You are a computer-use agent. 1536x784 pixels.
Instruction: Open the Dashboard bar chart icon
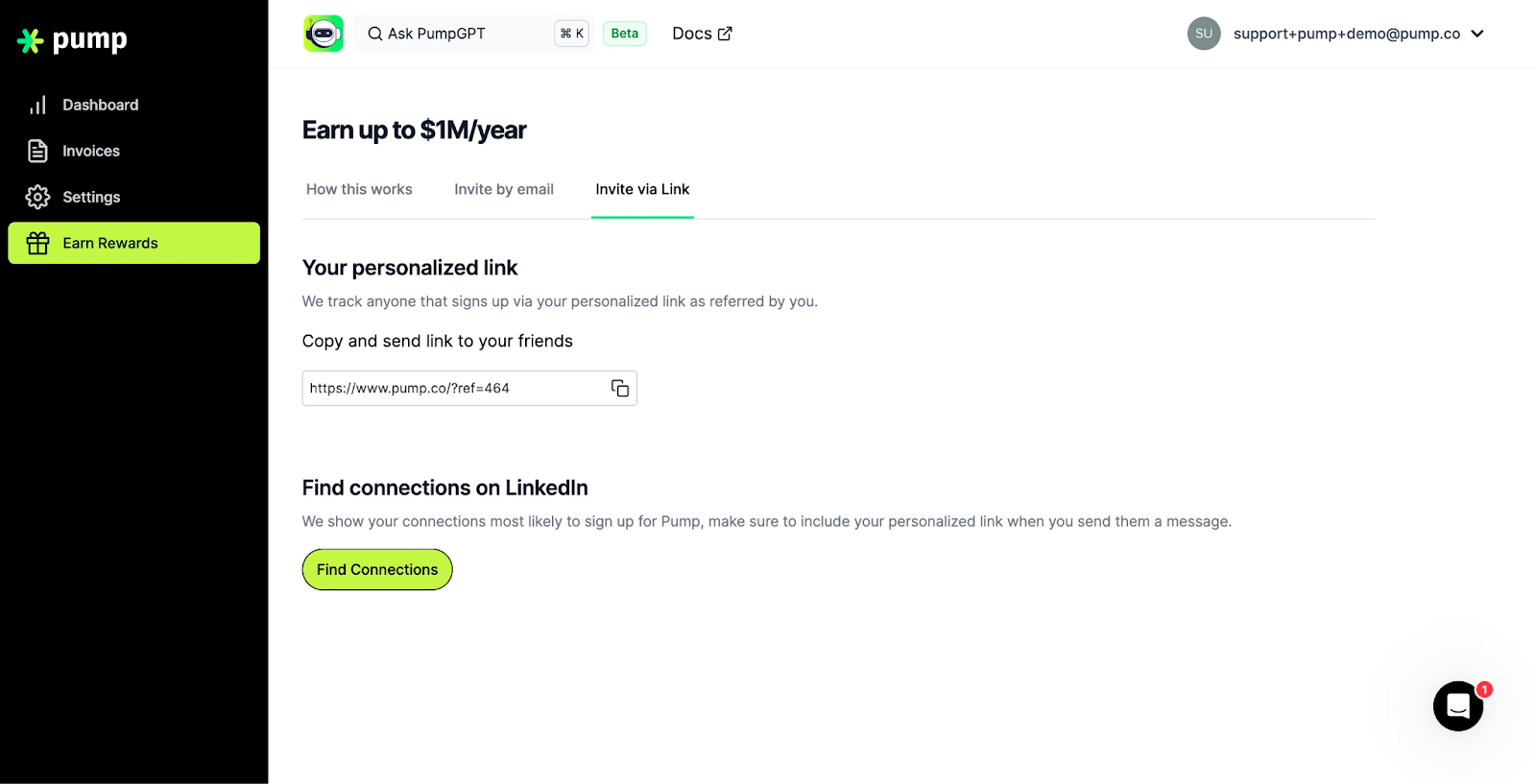(37, 106)
